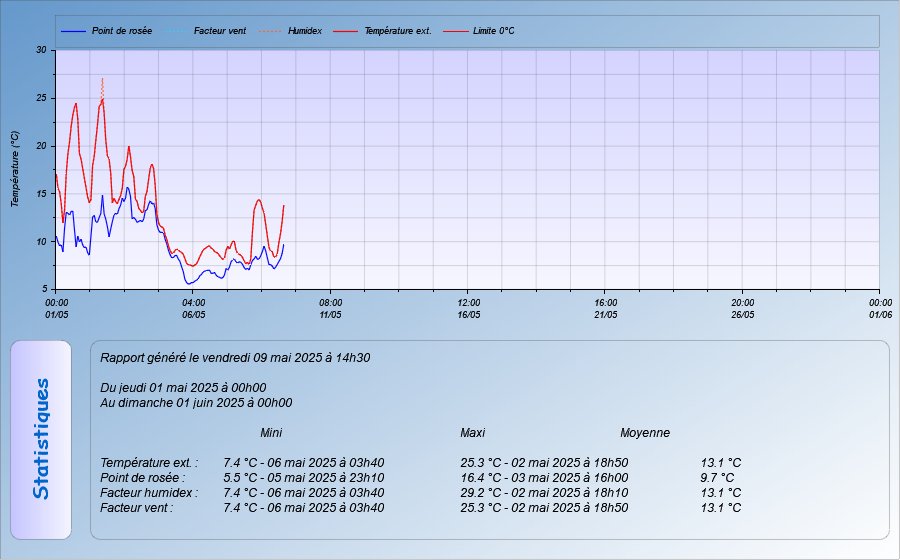Image resolution: width=900 pixels, height=560 pixels.
Task: Click the 30 value on the y-axis
Action: pos(41,50)
